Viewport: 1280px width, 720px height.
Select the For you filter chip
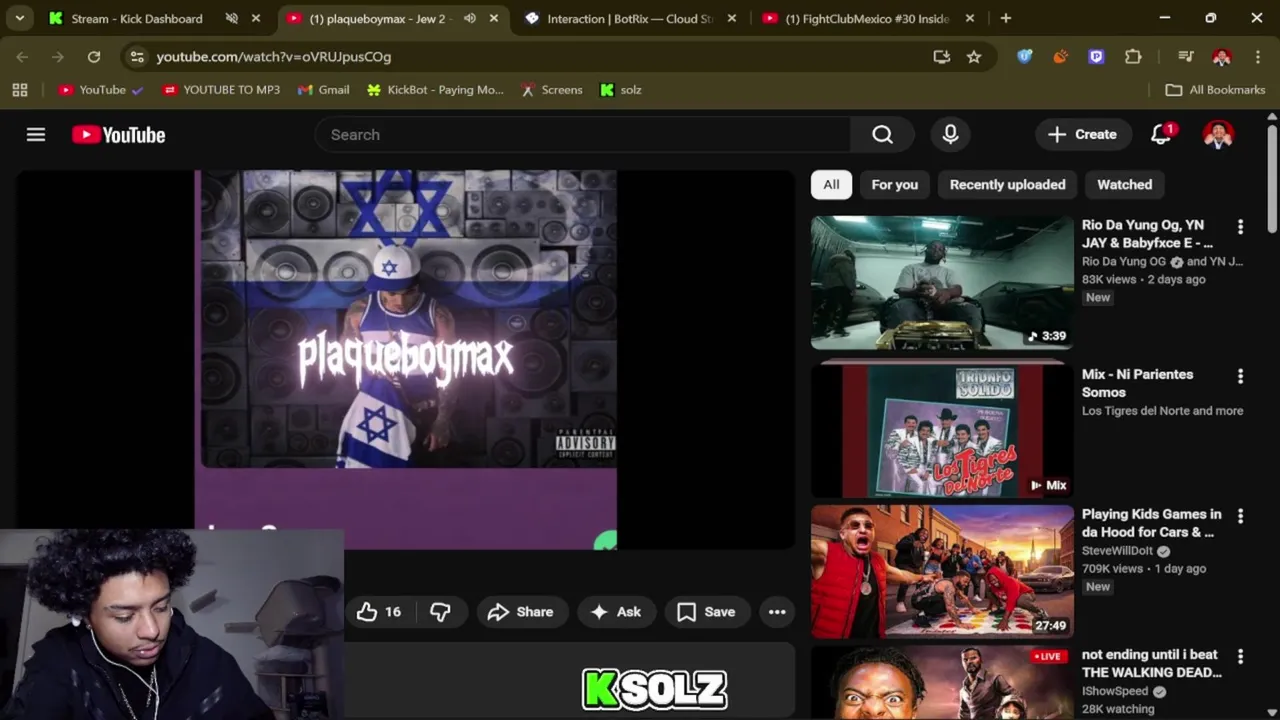click(894, 185)
